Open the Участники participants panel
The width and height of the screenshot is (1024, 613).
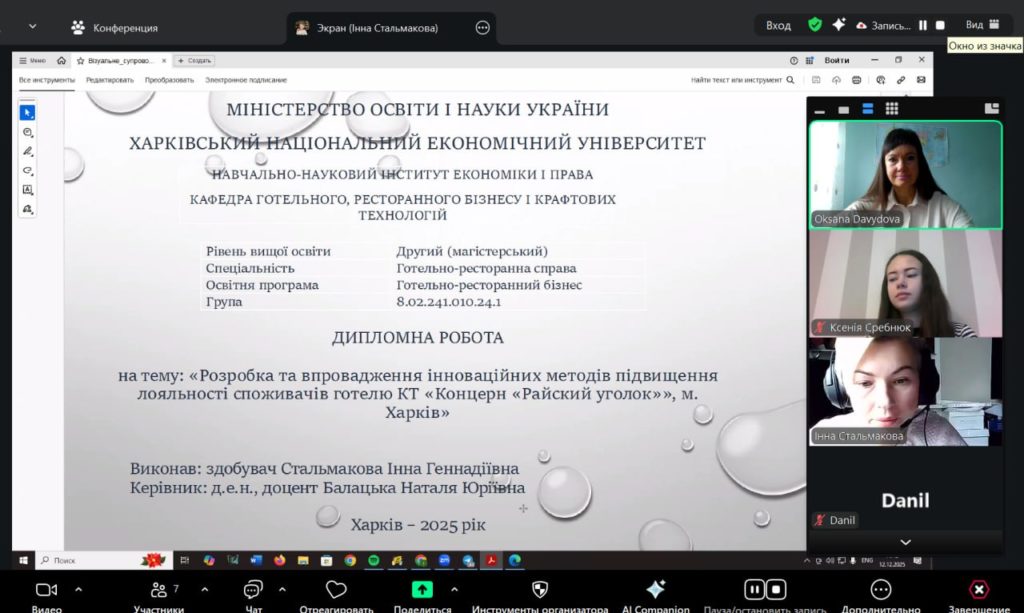pyautogui.click(x=158, y=589)
